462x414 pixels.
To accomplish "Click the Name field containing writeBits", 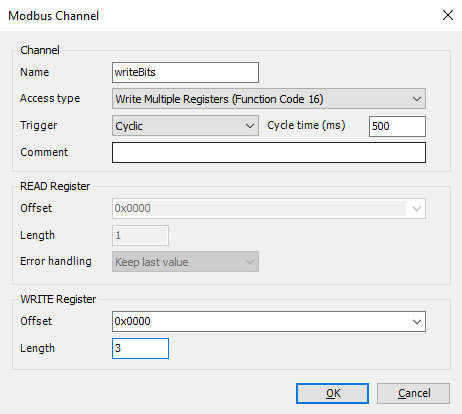I will pyautogui.click(x=185, y=72).
